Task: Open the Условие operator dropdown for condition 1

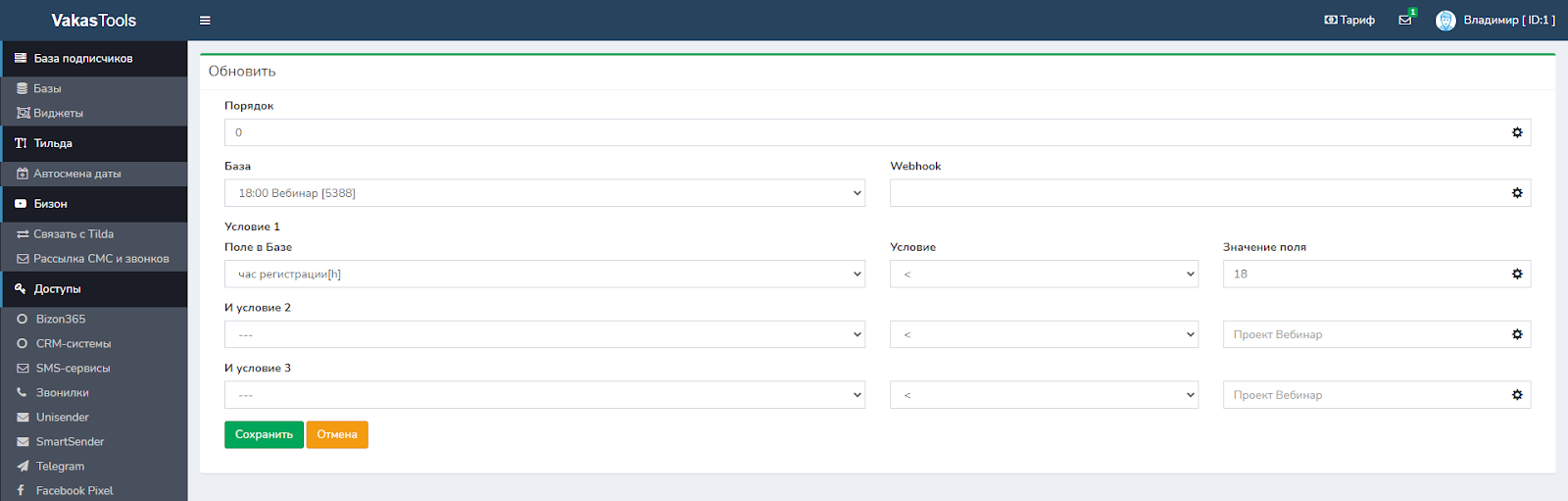Action: tap(1044, 274)
